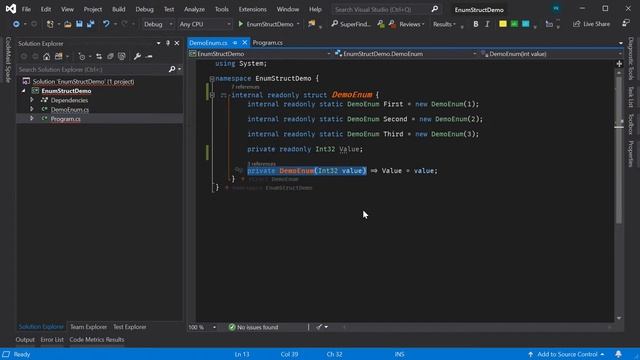Open the Code Metrics Results tab
Image resolution: width=640 pixels, height=360 pixels.
[97, 340]
